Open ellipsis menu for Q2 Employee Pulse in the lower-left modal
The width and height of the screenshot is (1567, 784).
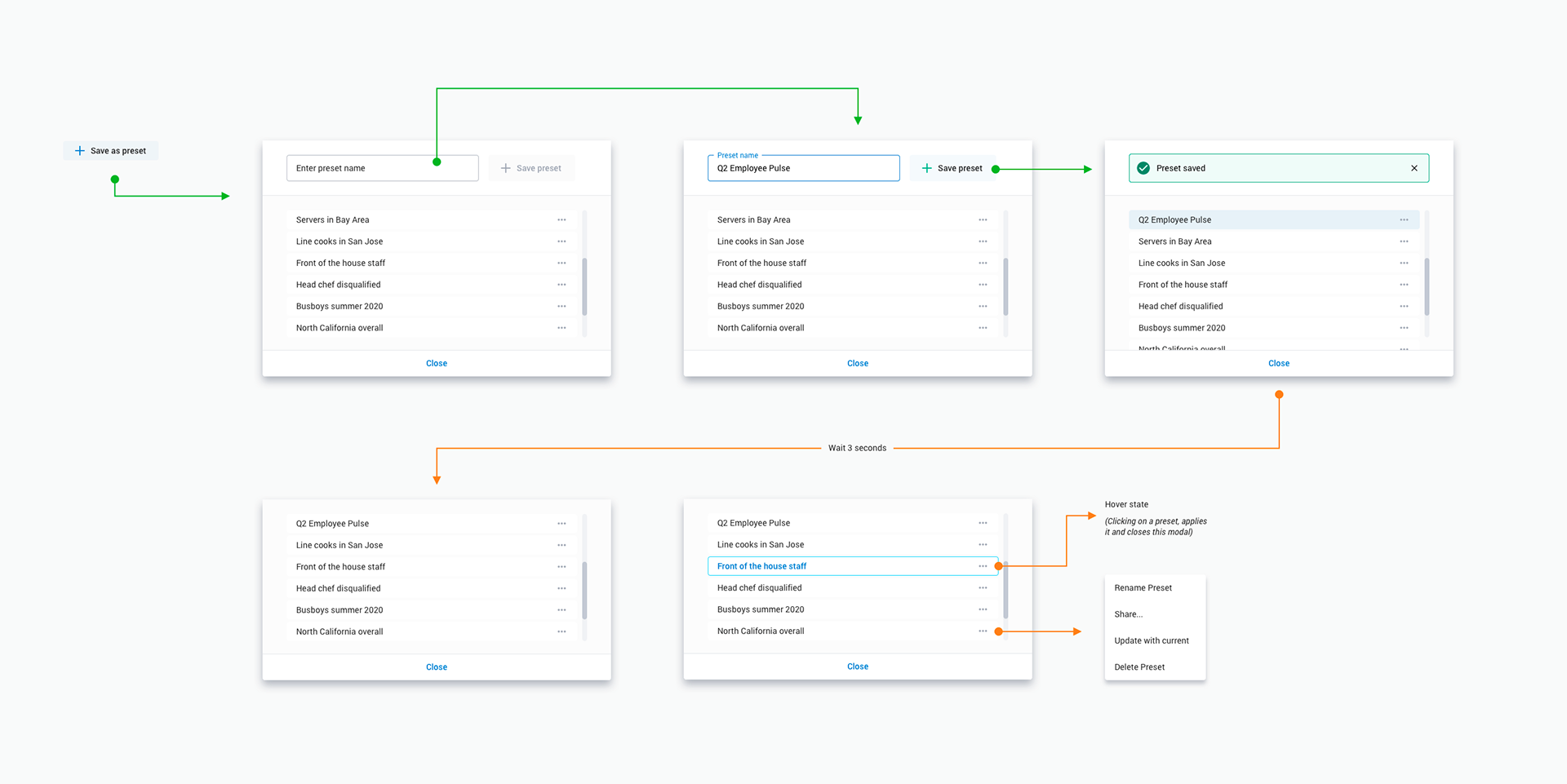click(562, 524)
